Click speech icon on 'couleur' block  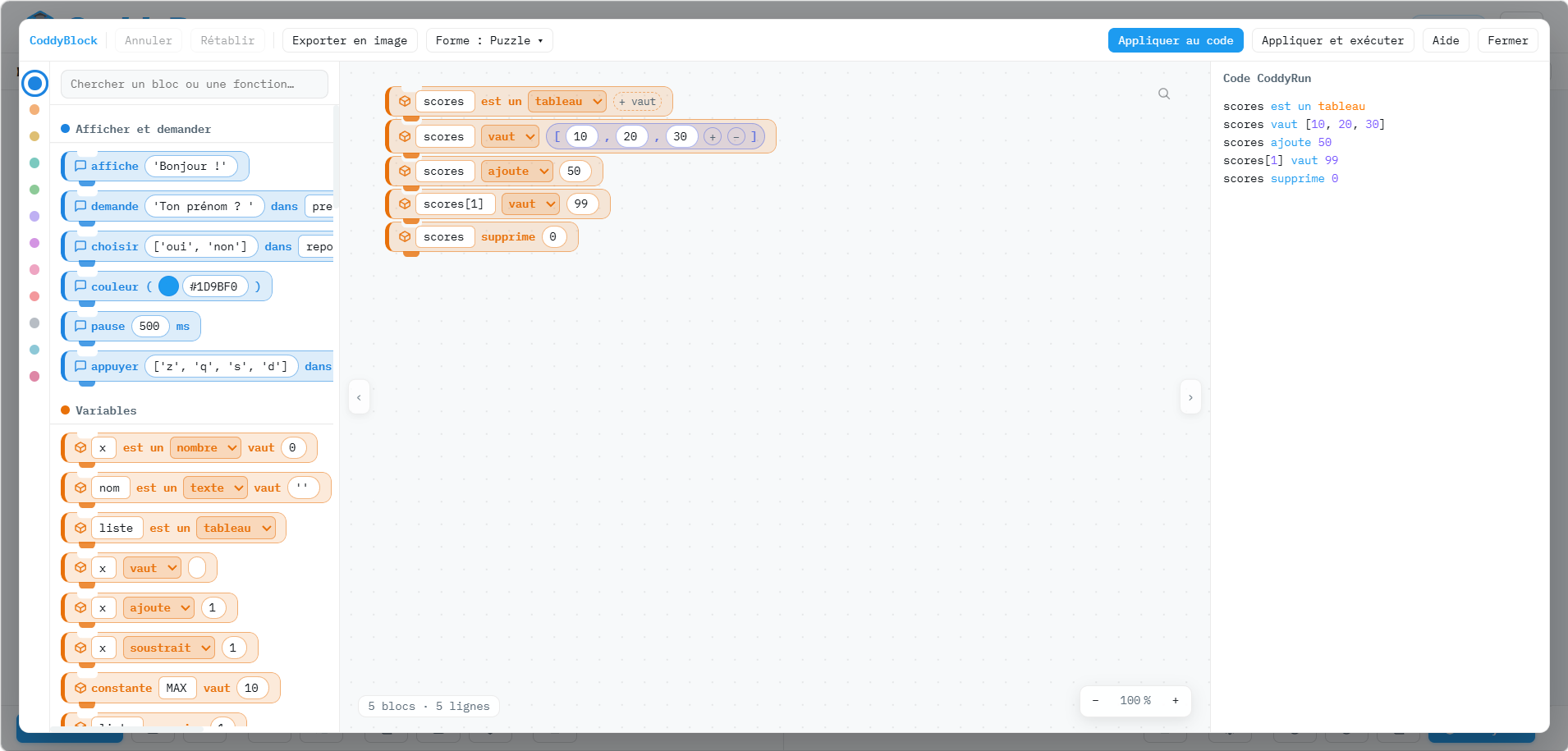[x=80, y=286]
